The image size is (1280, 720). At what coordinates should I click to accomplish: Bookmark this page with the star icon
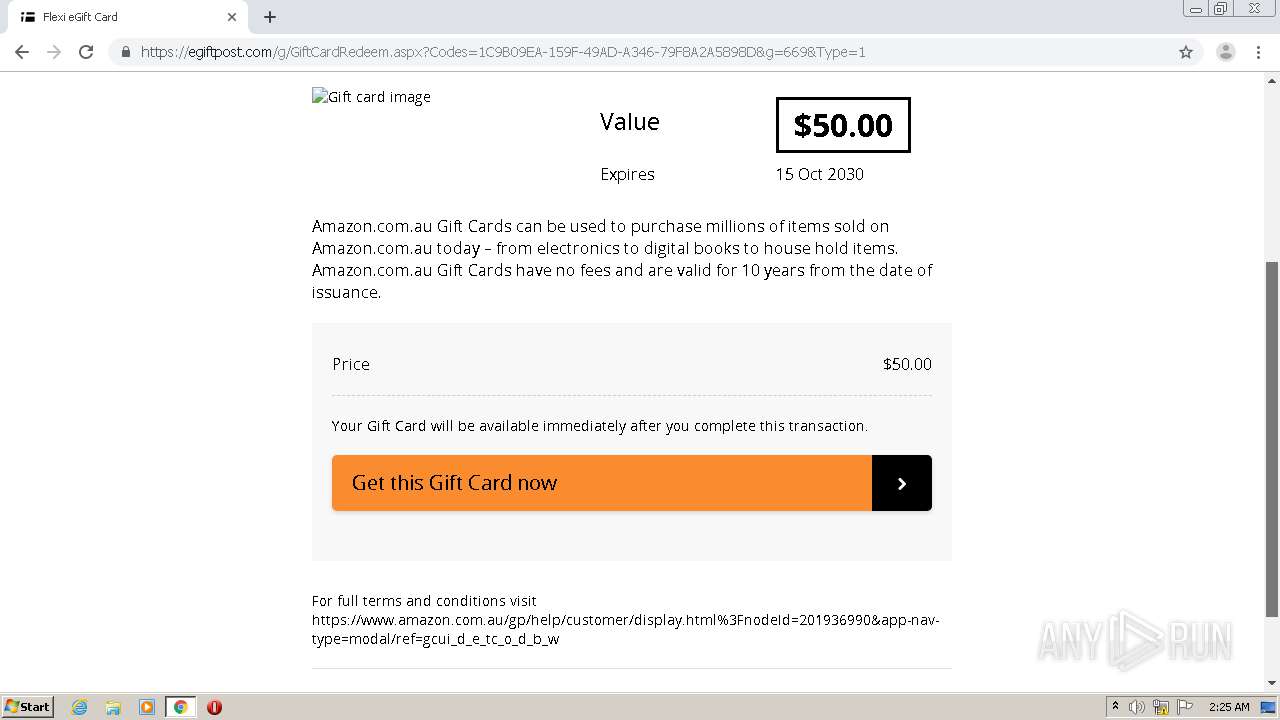tap(1186, 52)
